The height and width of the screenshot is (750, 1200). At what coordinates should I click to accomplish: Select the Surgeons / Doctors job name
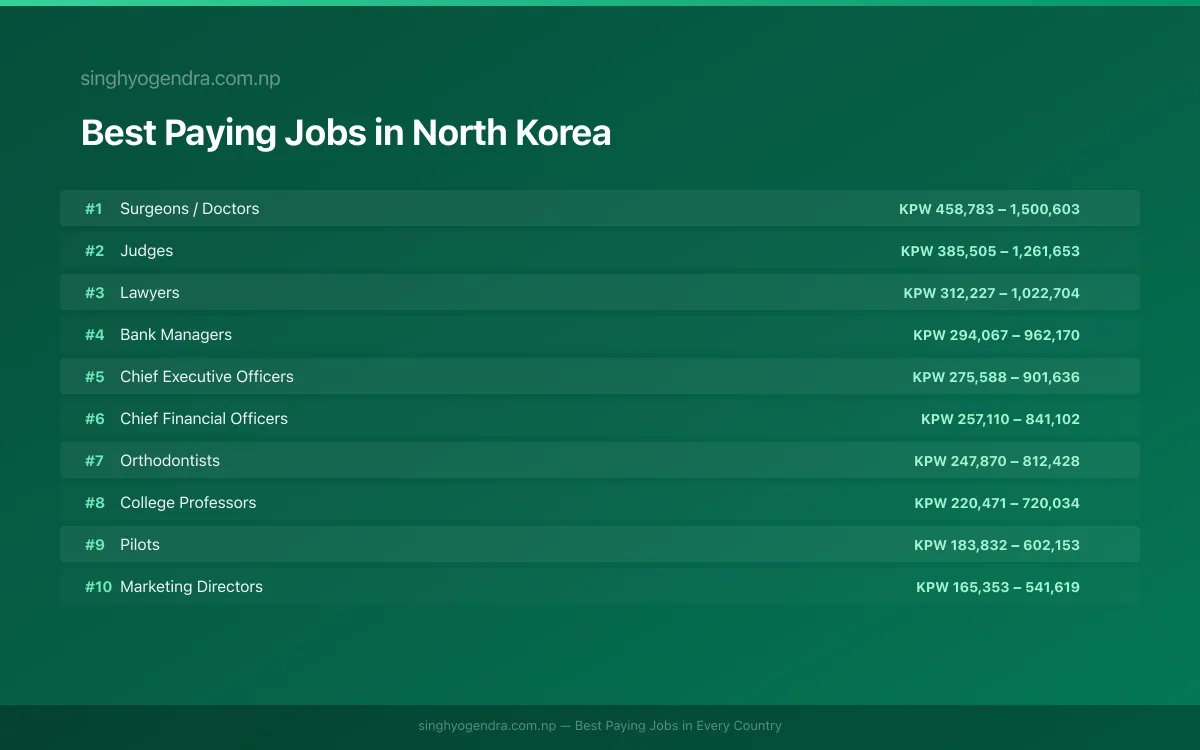[190, 209]
